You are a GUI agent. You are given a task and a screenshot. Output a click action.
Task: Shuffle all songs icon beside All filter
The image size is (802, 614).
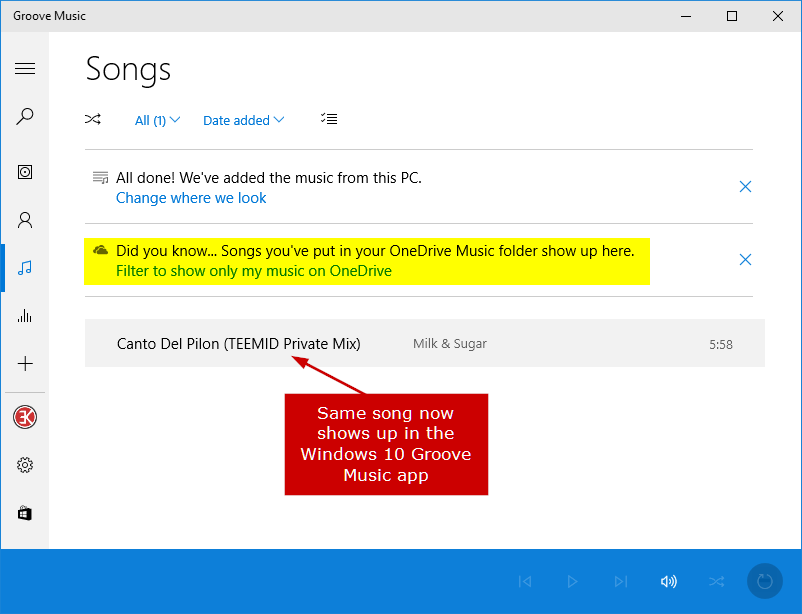pos(93,120)
